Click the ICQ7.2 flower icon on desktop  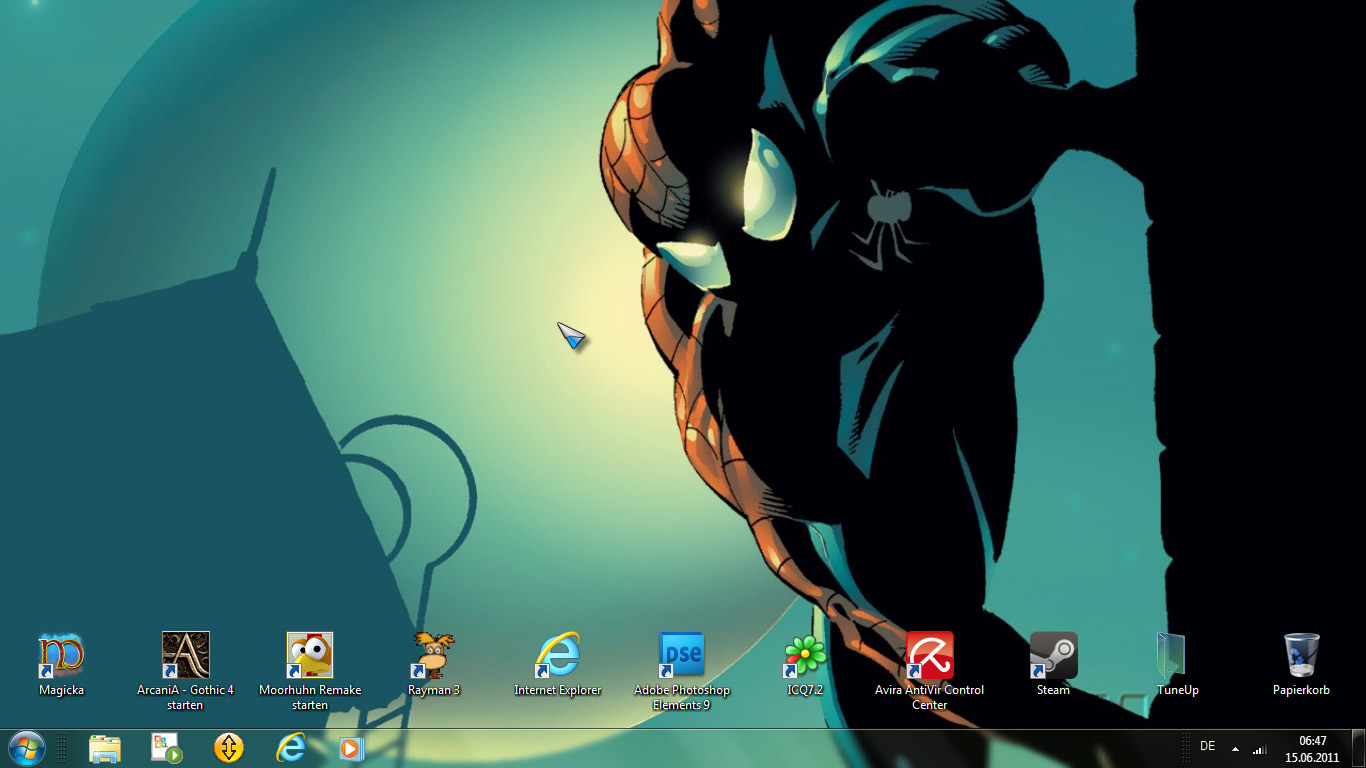[x=805, y=656]
